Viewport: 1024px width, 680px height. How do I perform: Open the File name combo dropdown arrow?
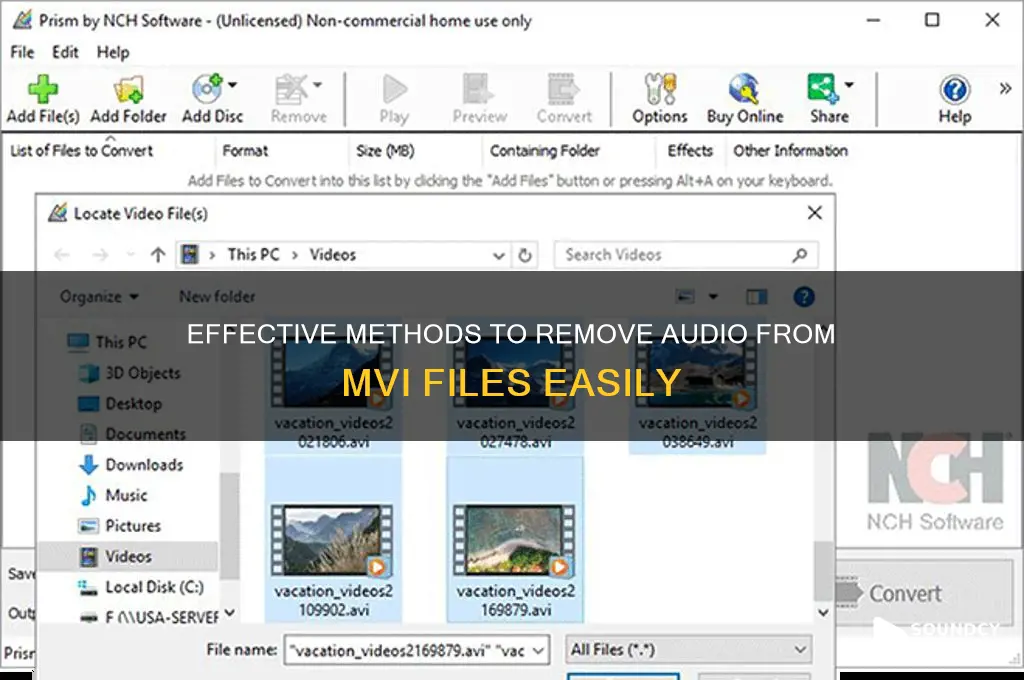click(x=538, y=651)
